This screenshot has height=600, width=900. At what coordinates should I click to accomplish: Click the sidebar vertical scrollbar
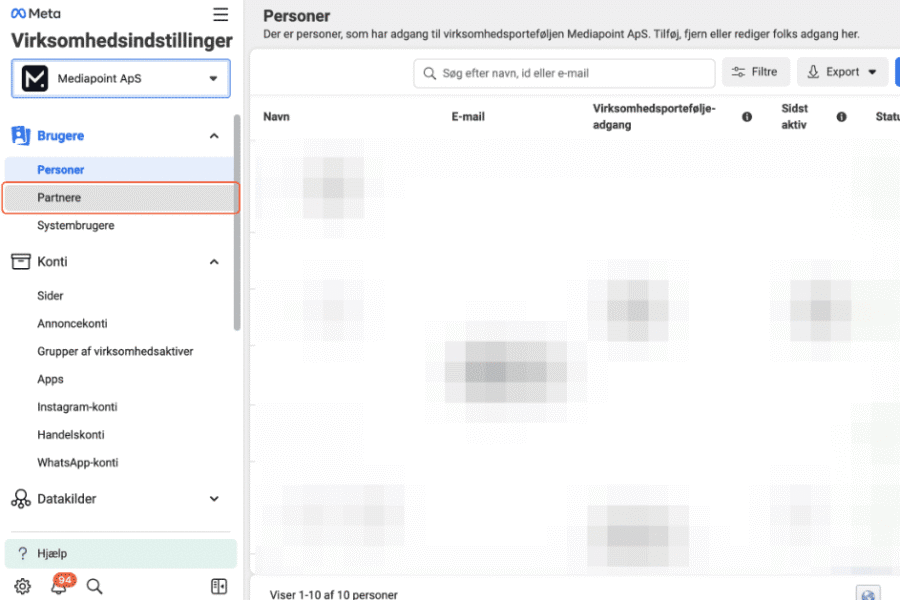click(237, 223)
